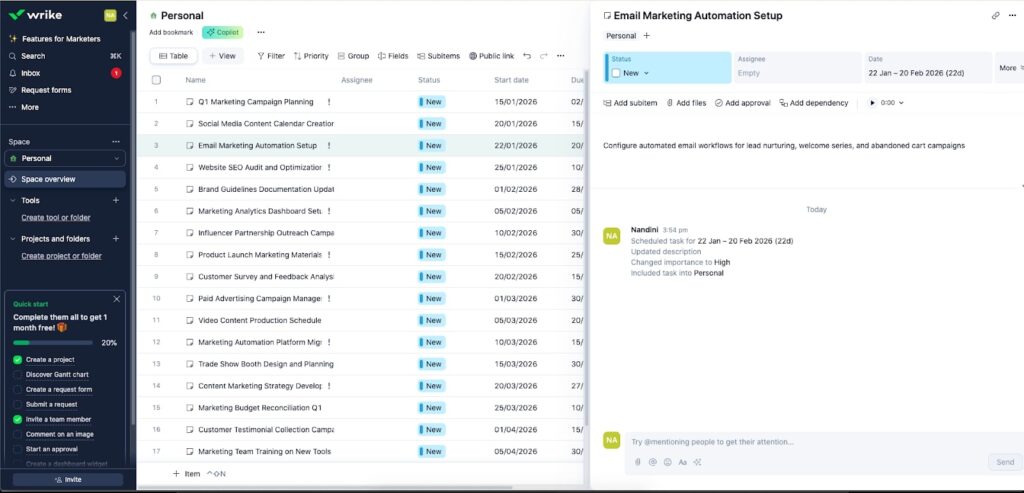Open the Personal space dropdown
This screenshot has height=493, width=1024.
point(65,158)
